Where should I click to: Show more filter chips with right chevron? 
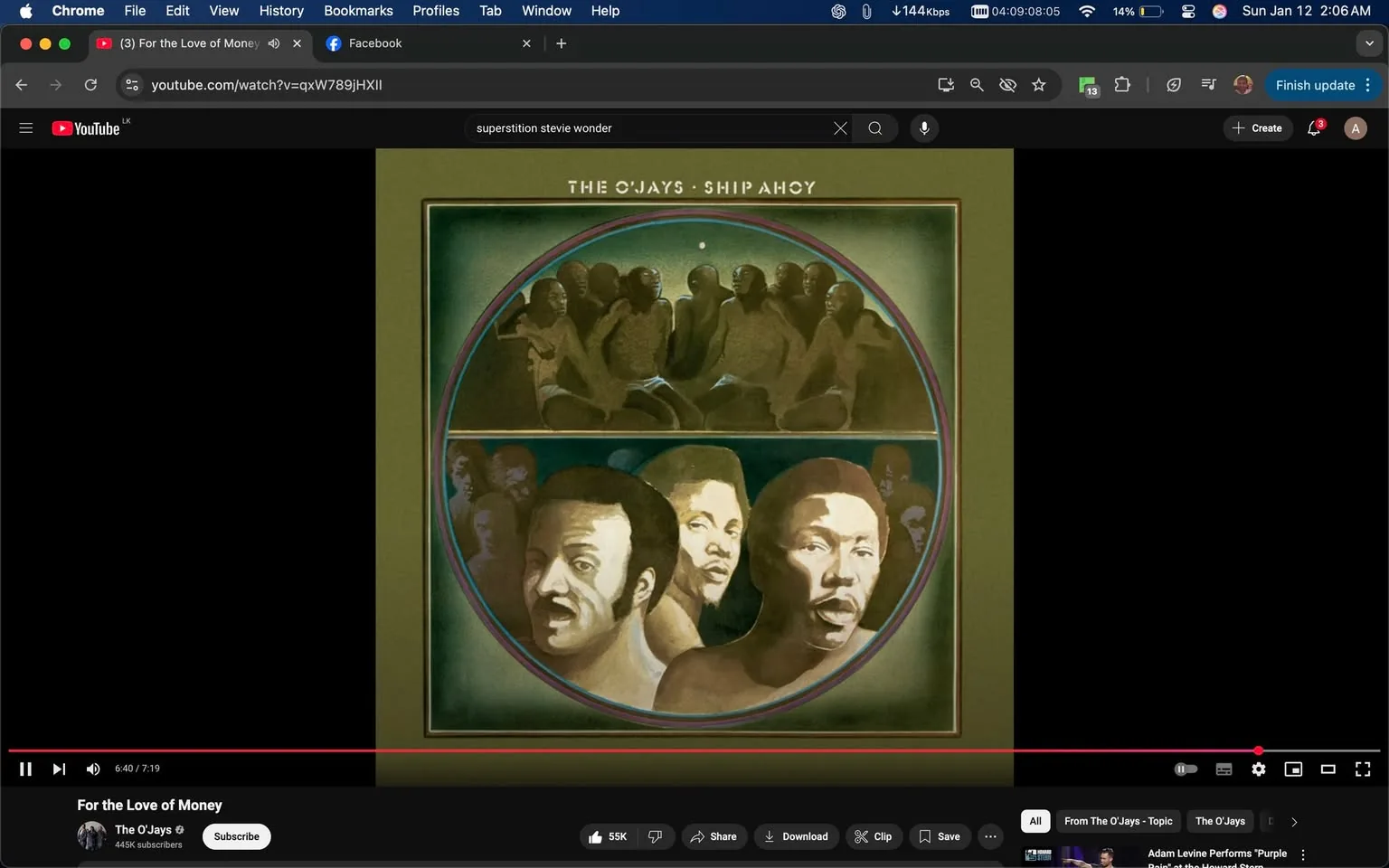(1293, 821)
